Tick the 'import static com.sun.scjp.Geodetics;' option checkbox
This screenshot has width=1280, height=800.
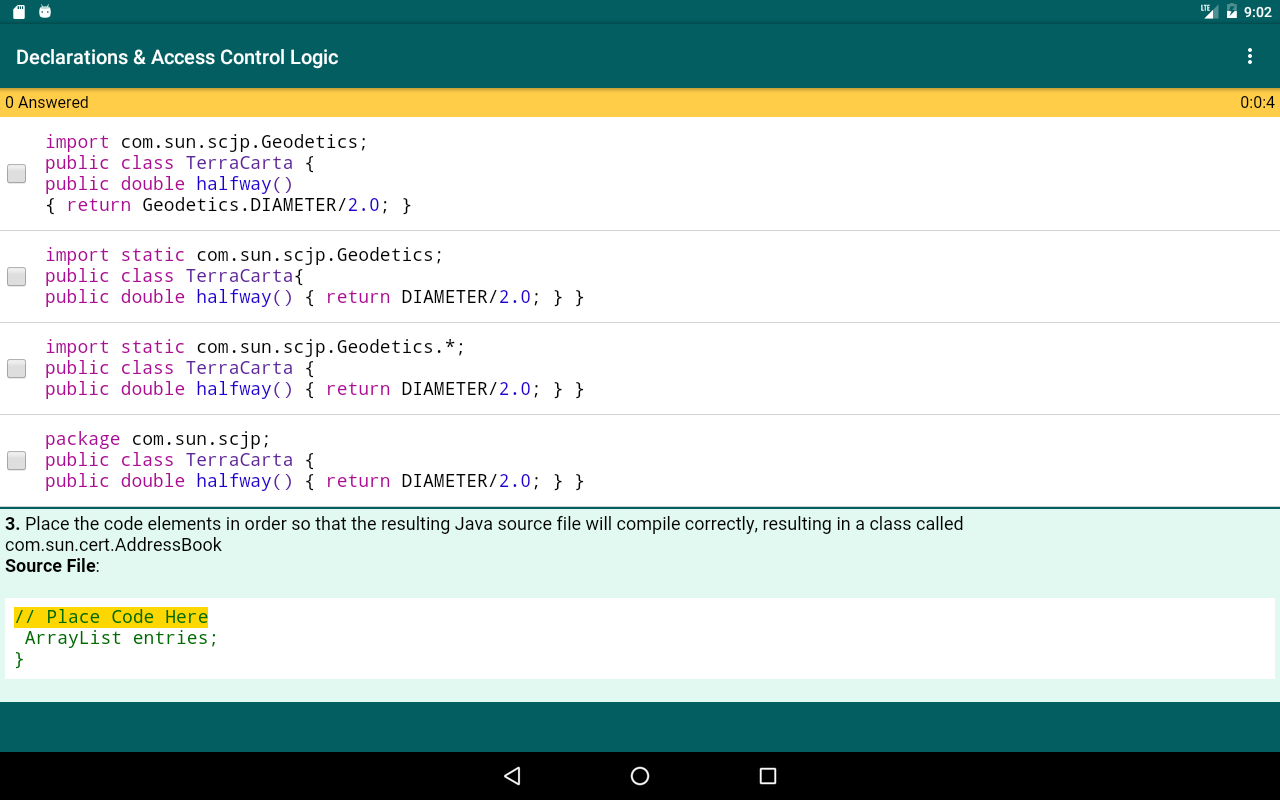click(16, 277)
